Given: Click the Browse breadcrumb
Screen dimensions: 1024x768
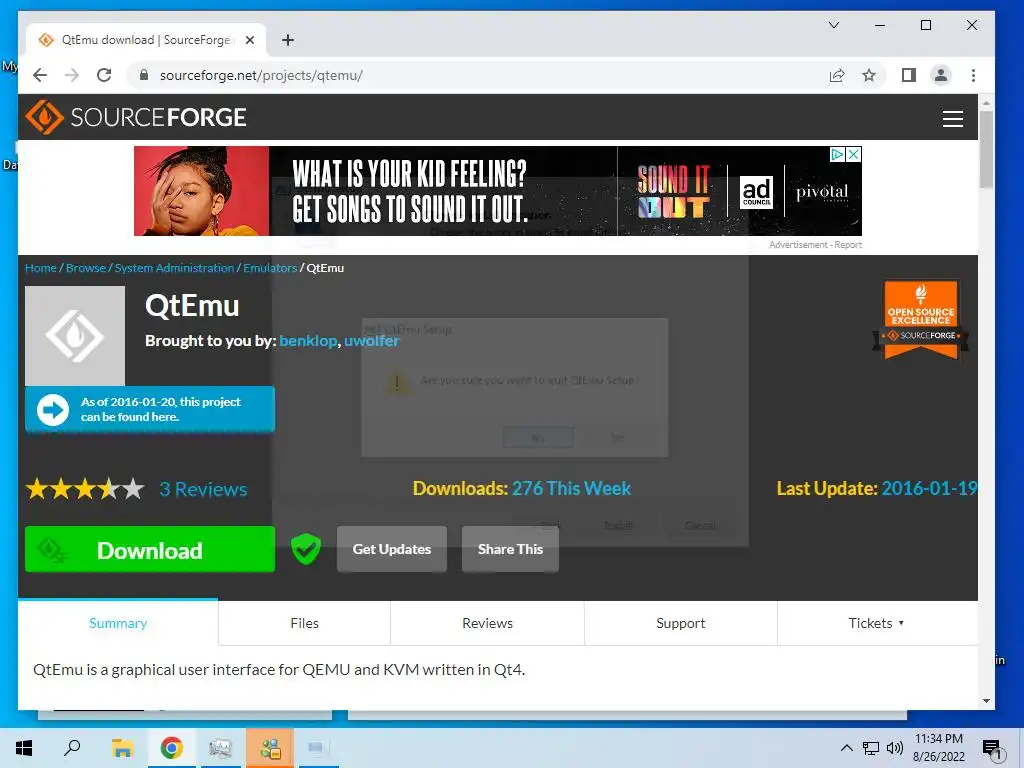Looking at the screenshot, I should tap(86, 268).
